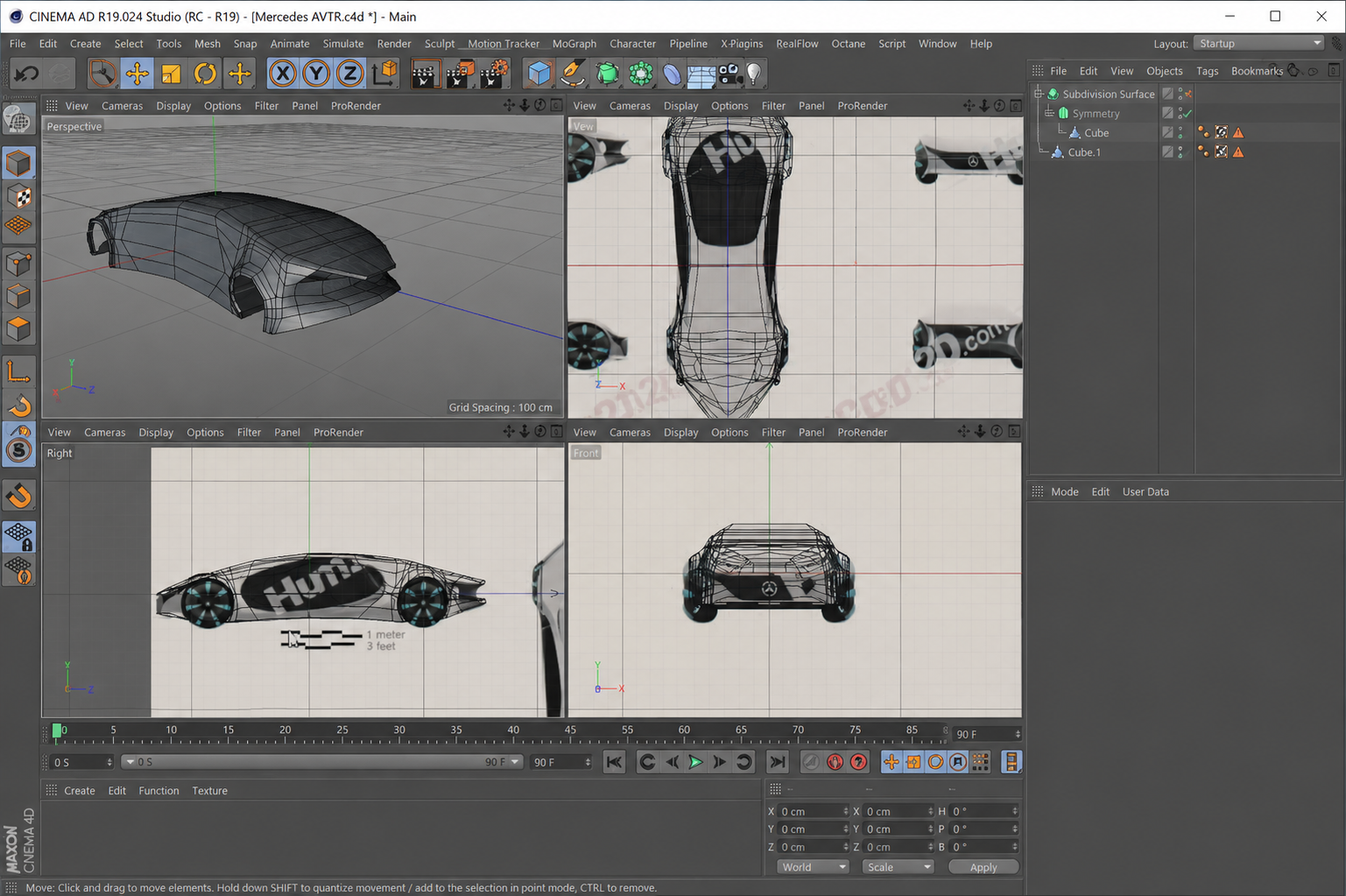Screen dimensions: 1346x896
Task: Open the MoGraph menu
Action: click(574, 43)
